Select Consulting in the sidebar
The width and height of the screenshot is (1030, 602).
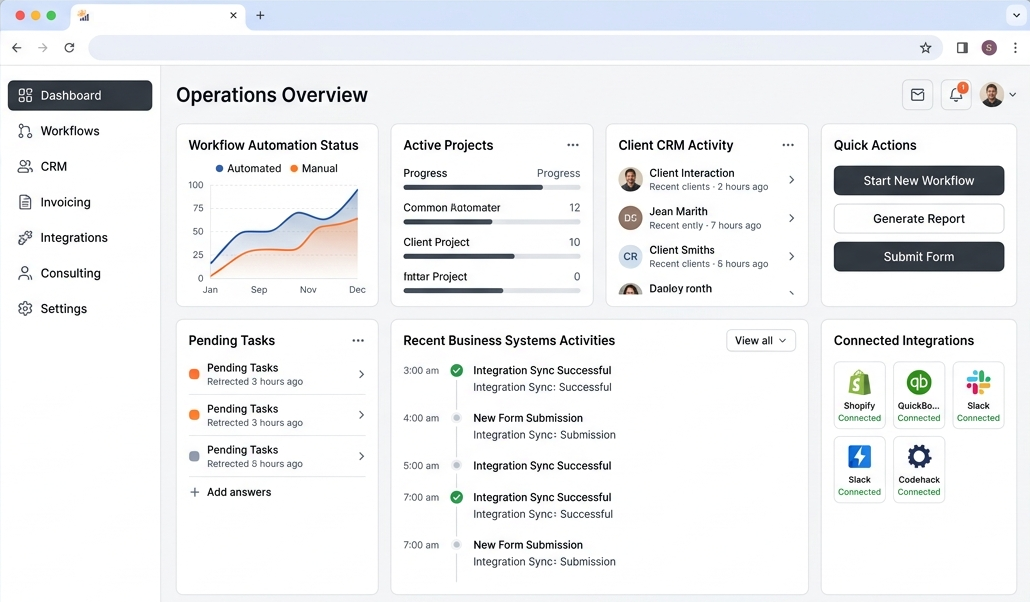(x=70, y=273)
